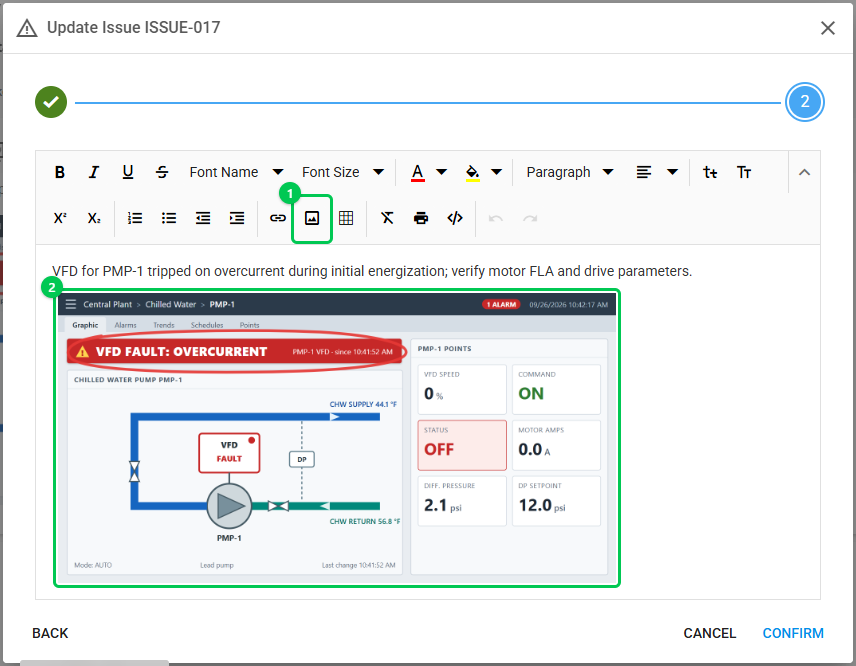This screenshot has width=856, height=666.
Task: Insert a numbered list
Action: pos(135,218)
